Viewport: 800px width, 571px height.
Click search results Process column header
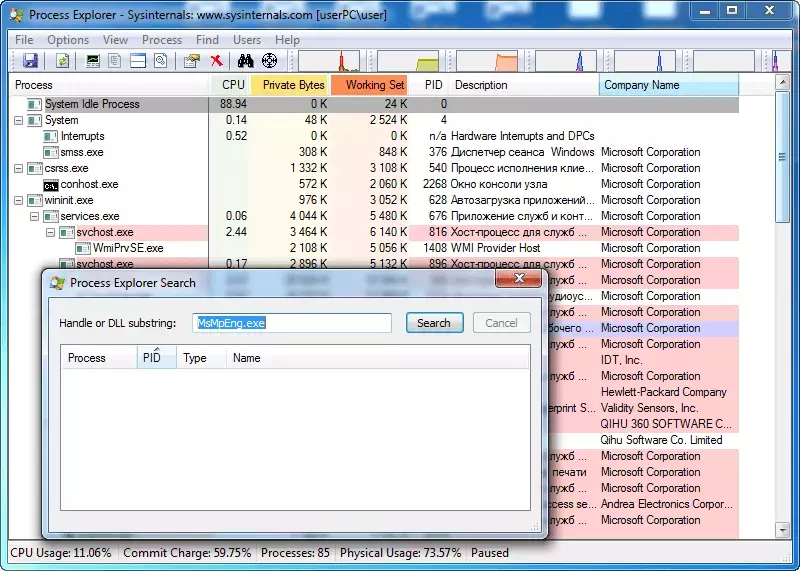pyautogui.click(x=99, y=358)
